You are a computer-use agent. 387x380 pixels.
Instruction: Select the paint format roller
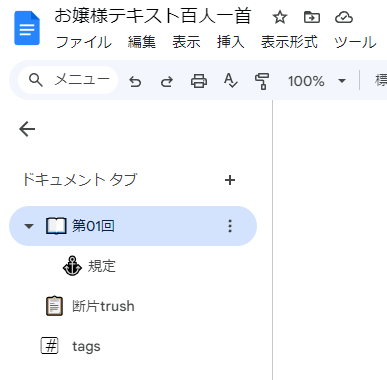262,81
